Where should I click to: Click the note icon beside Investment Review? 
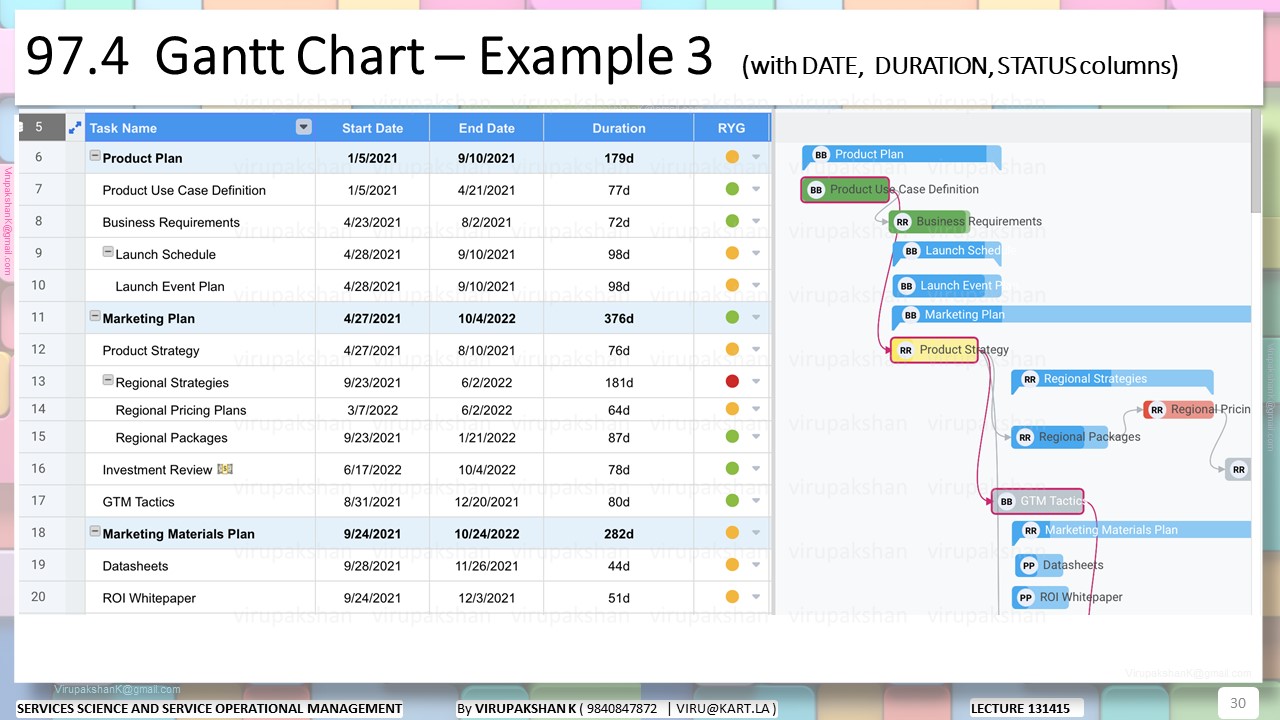click(225, 469)
